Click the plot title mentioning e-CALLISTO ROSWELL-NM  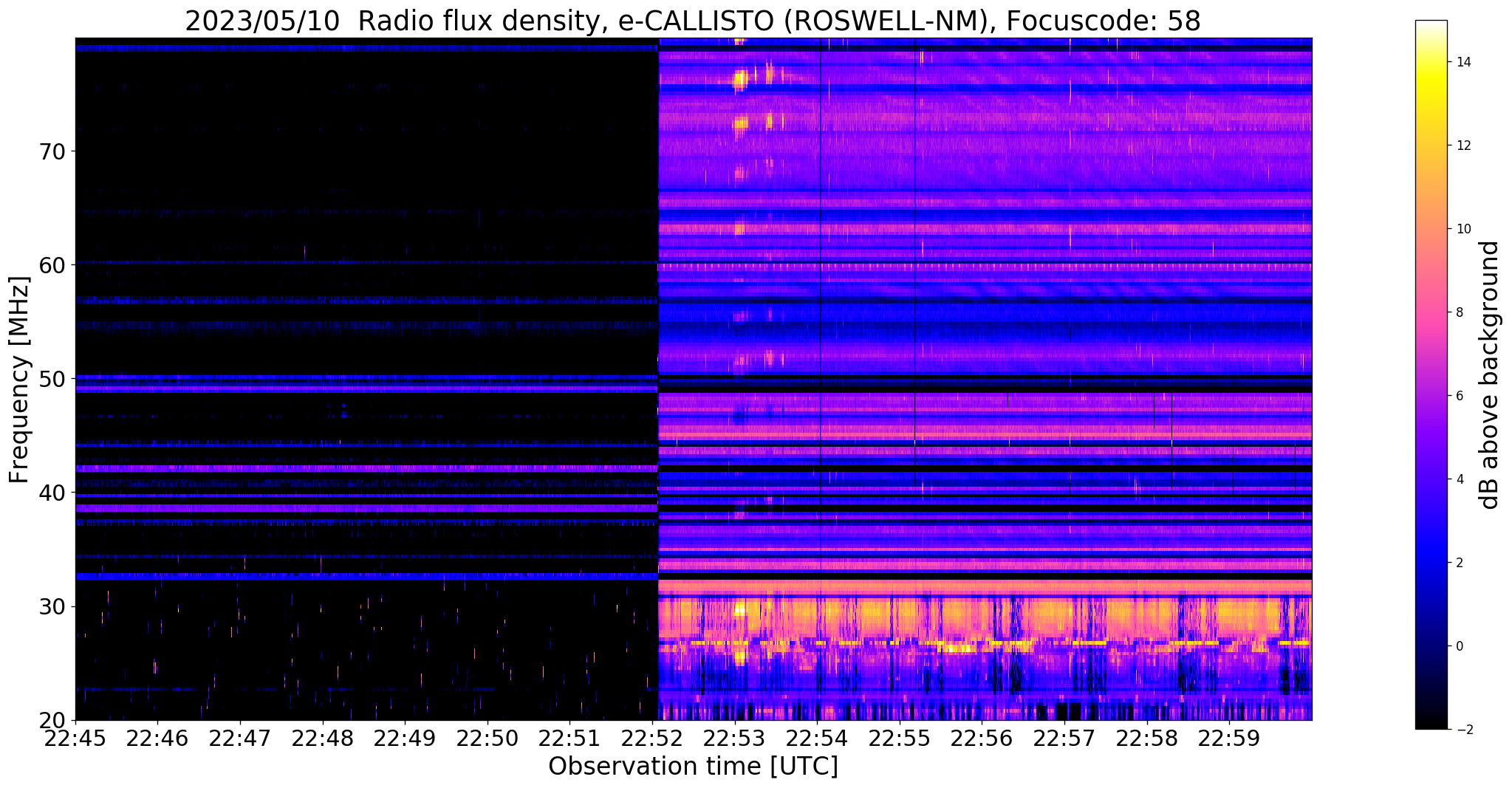pyautogui.click(x=693, y=21)
